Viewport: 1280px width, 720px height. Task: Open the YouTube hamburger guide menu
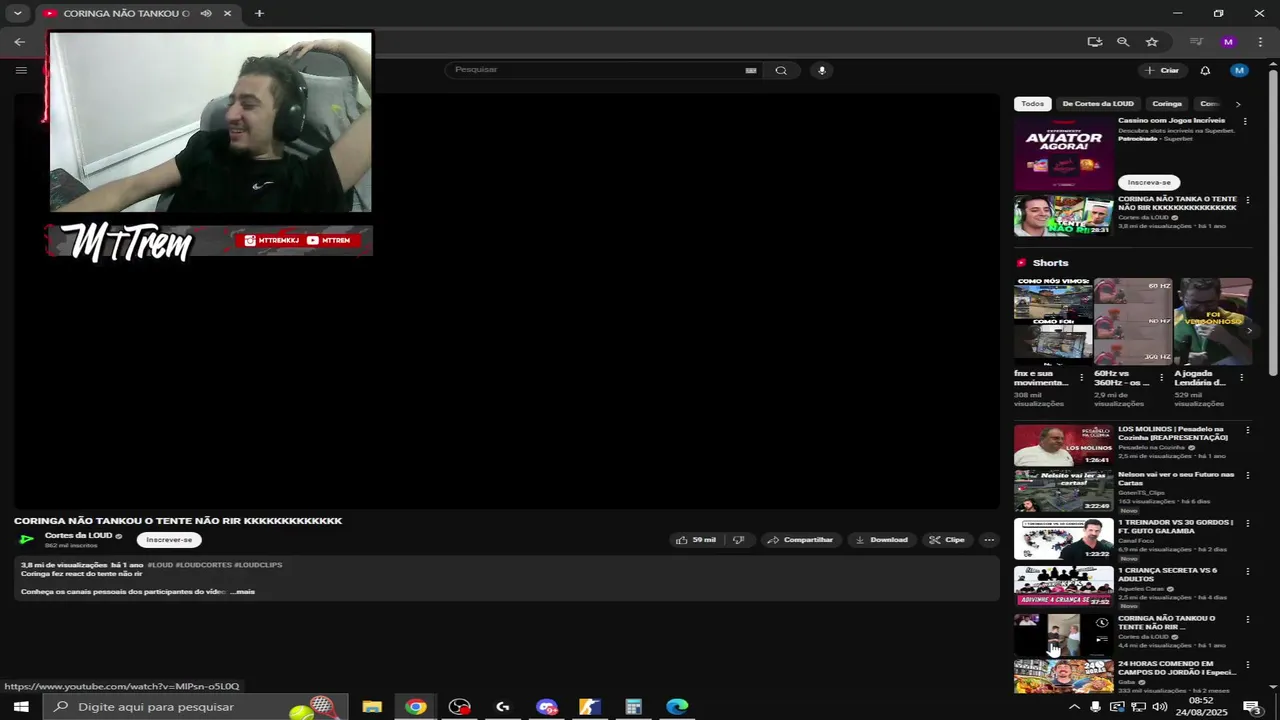point(21,70)
